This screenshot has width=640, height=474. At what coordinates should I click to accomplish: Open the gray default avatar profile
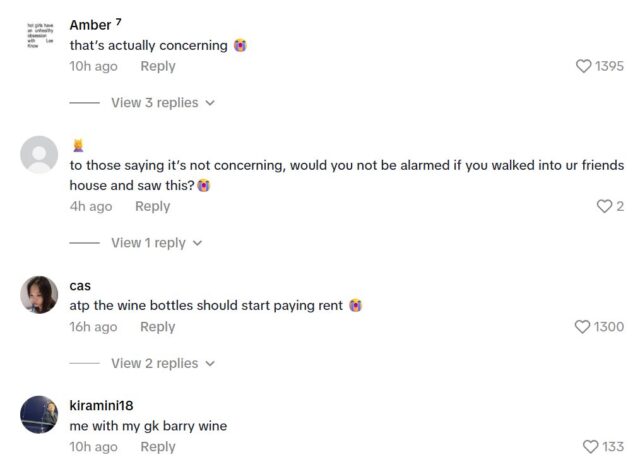pos(39,155)
